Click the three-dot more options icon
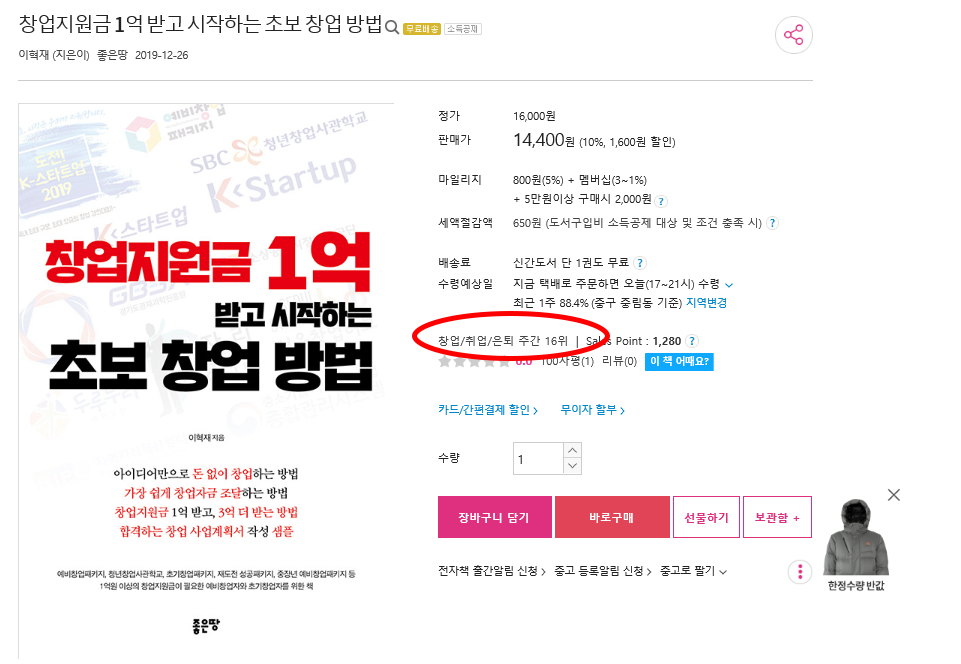The width and height of the screenshot is (961, 664). pyautogui.click(x=800, y=572)
